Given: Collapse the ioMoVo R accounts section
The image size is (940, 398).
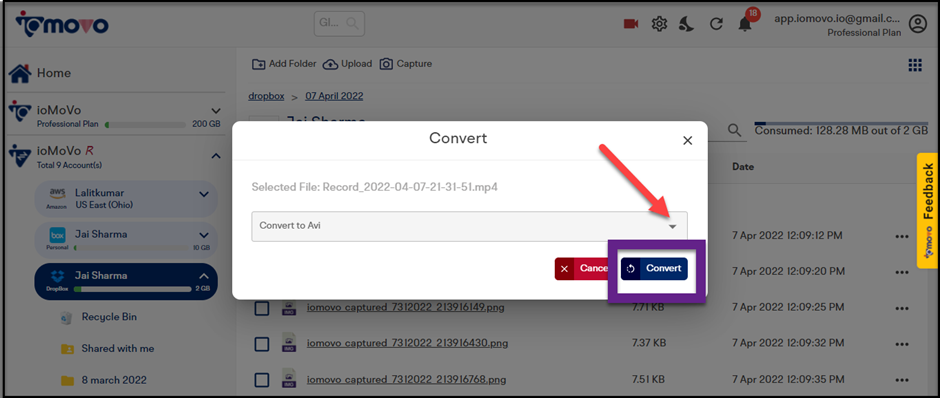Looking at the screenshot, I should 216,156.
